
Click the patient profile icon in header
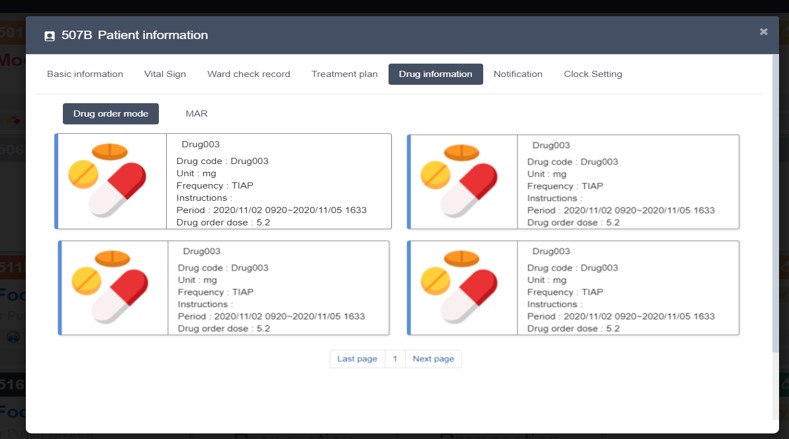pos(50,36)
